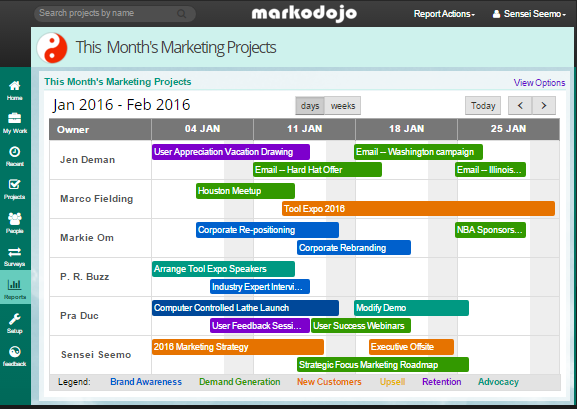This screenshot has width=577, height=409.
Task: Open Modify Demo project bar
Action: (411, 308)
